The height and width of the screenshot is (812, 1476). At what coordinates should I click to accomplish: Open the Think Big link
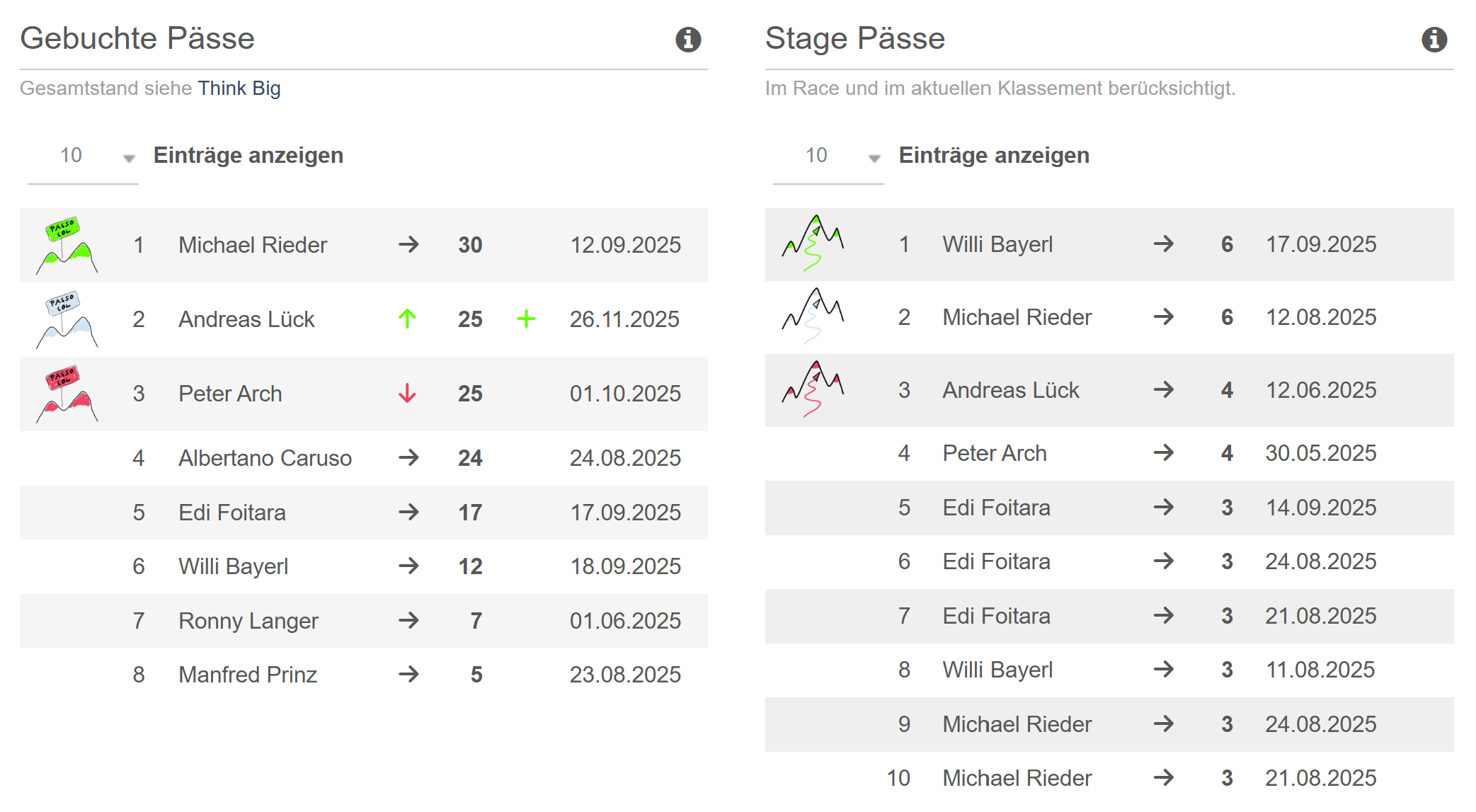pyautogui.click(x=239, y=88)
